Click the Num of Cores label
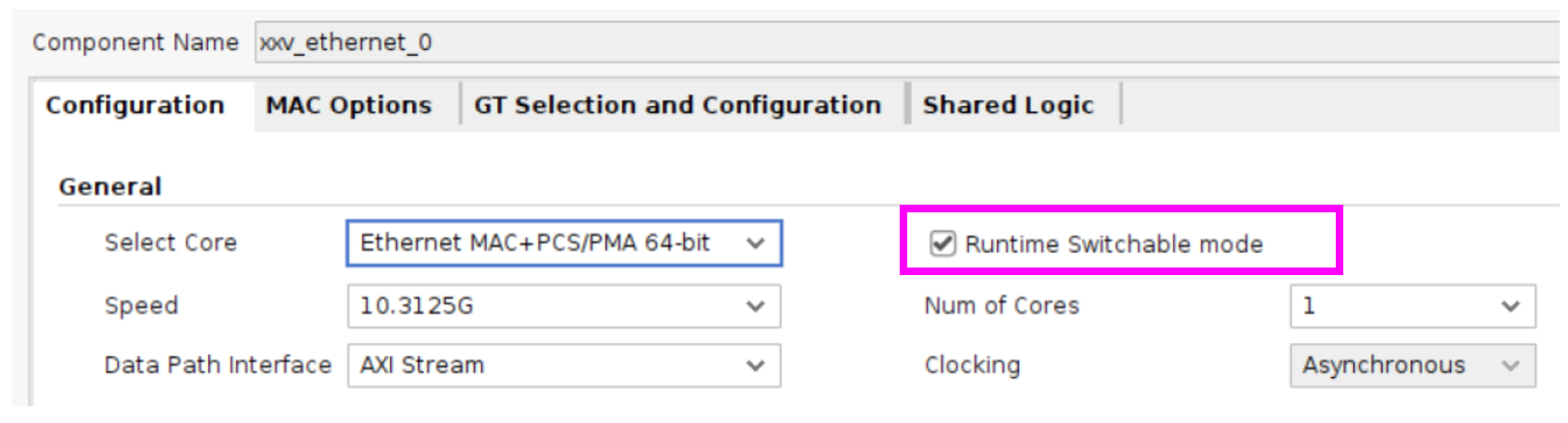 click(x=1001, y=306)
